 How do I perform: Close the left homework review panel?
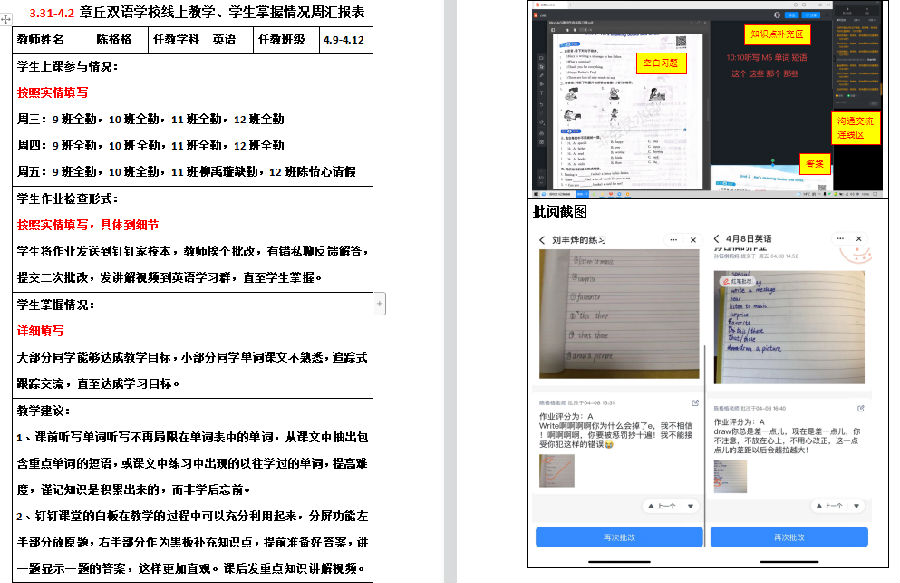coord(693,240)
